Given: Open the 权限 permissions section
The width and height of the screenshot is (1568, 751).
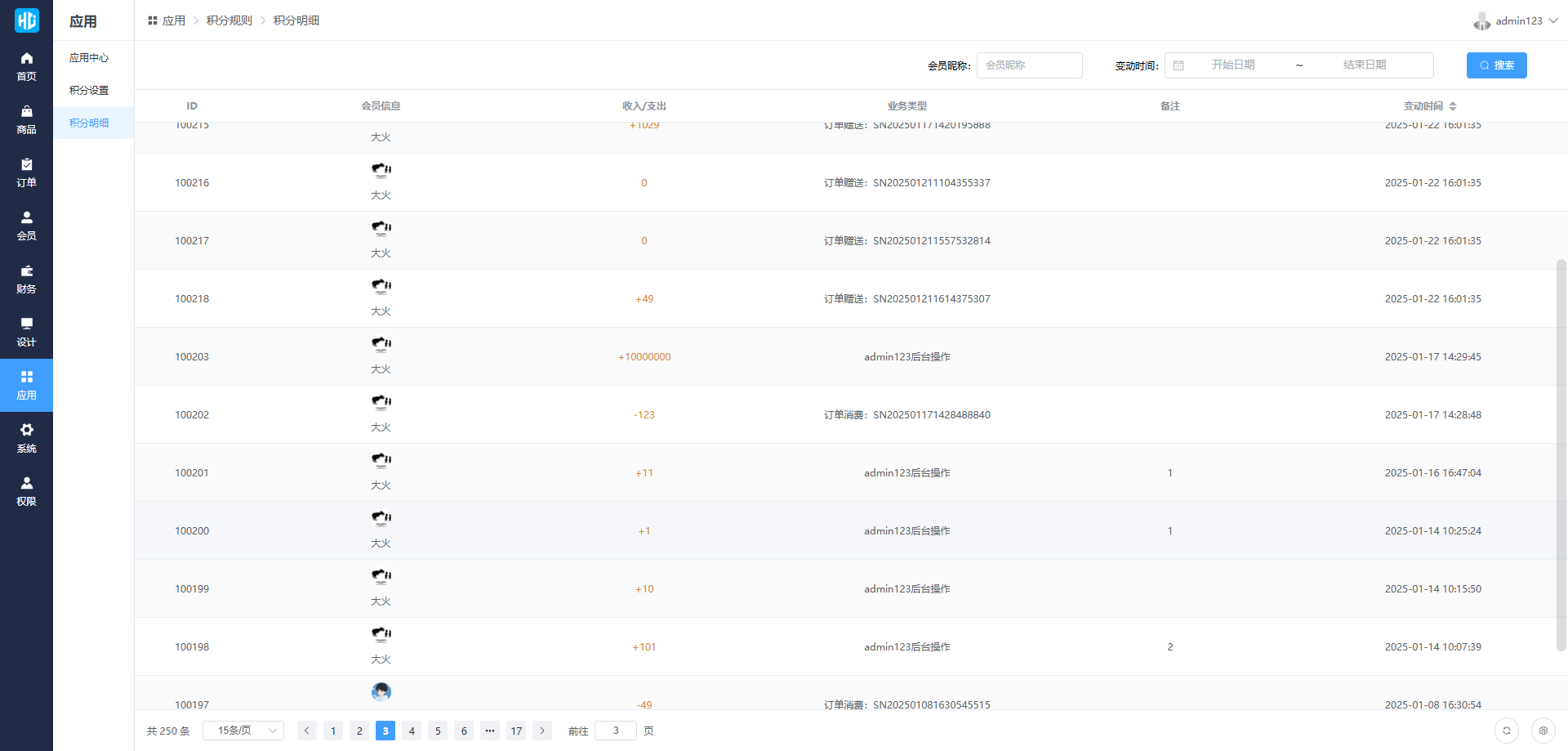Looking at the screenshot, I should click(26, 491).
